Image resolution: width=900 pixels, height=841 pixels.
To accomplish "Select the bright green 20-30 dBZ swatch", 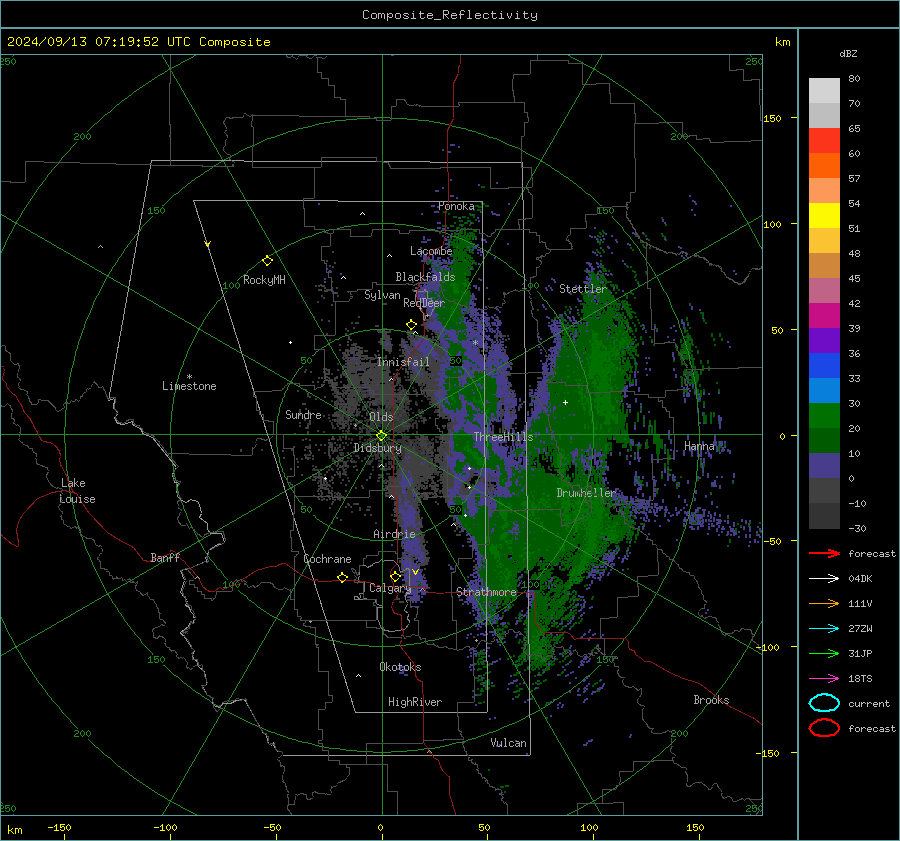I will click(824, 416).
